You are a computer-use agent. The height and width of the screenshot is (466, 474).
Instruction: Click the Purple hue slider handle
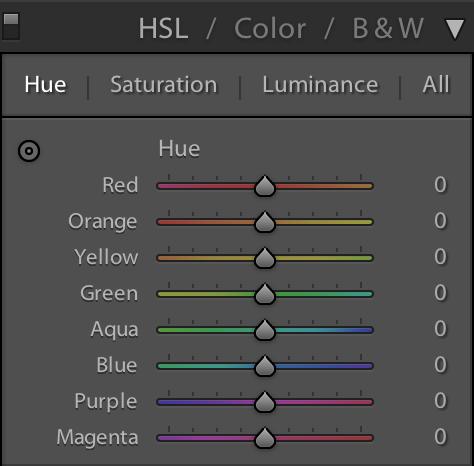(x=265, y=402)
